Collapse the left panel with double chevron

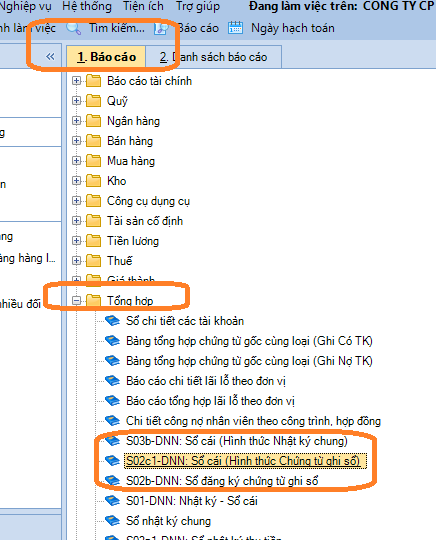[50, 56]
